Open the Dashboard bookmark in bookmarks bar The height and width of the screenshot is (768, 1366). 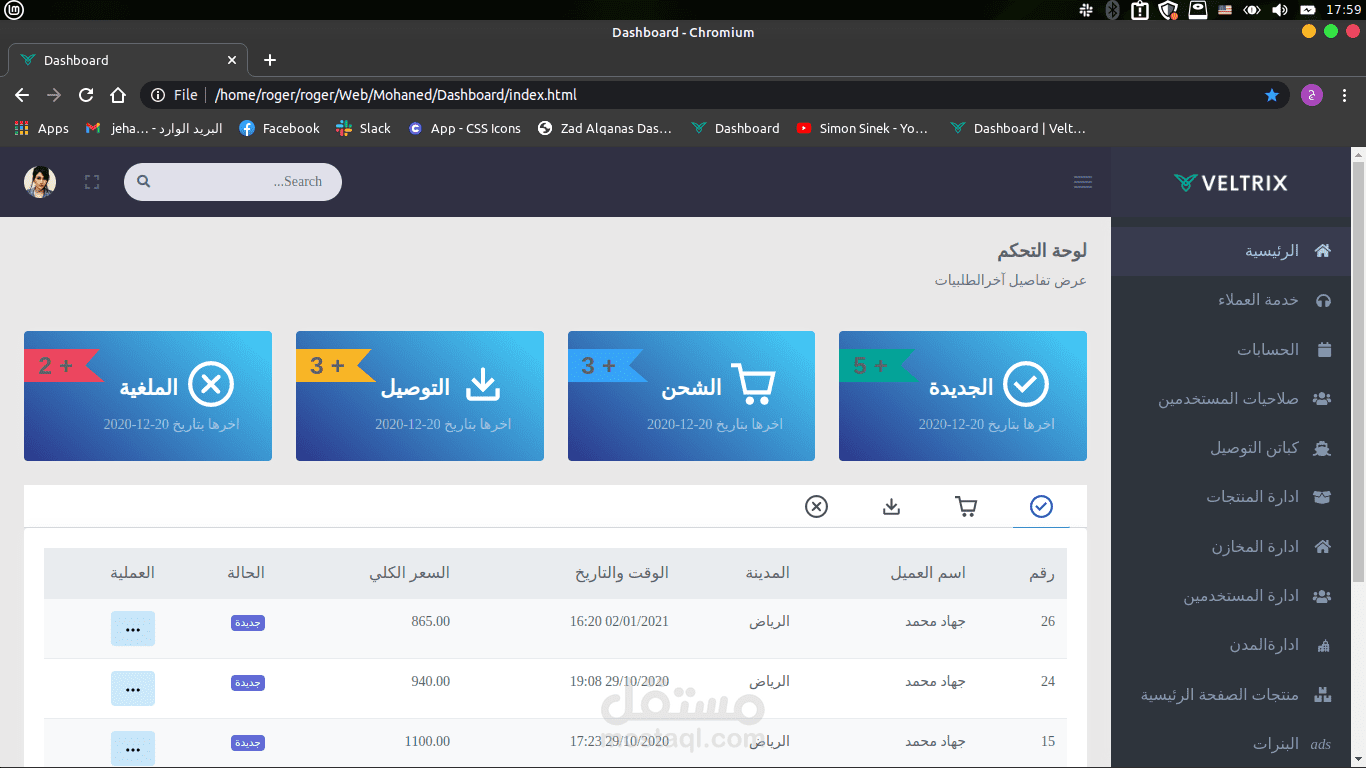pyautogui.click(x=736, y=128)
